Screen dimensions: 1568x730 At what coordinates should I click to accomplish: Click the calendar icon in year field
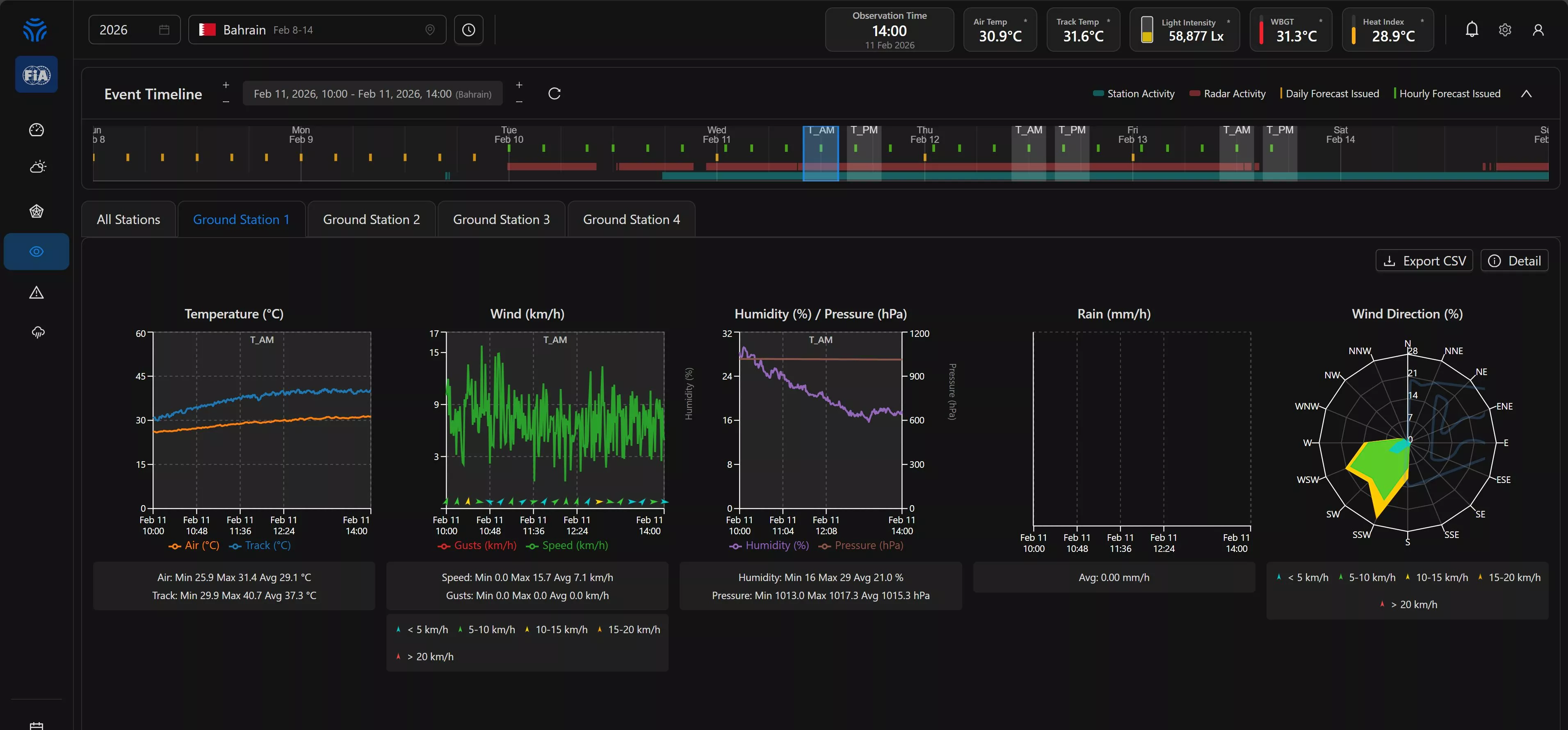164,30
